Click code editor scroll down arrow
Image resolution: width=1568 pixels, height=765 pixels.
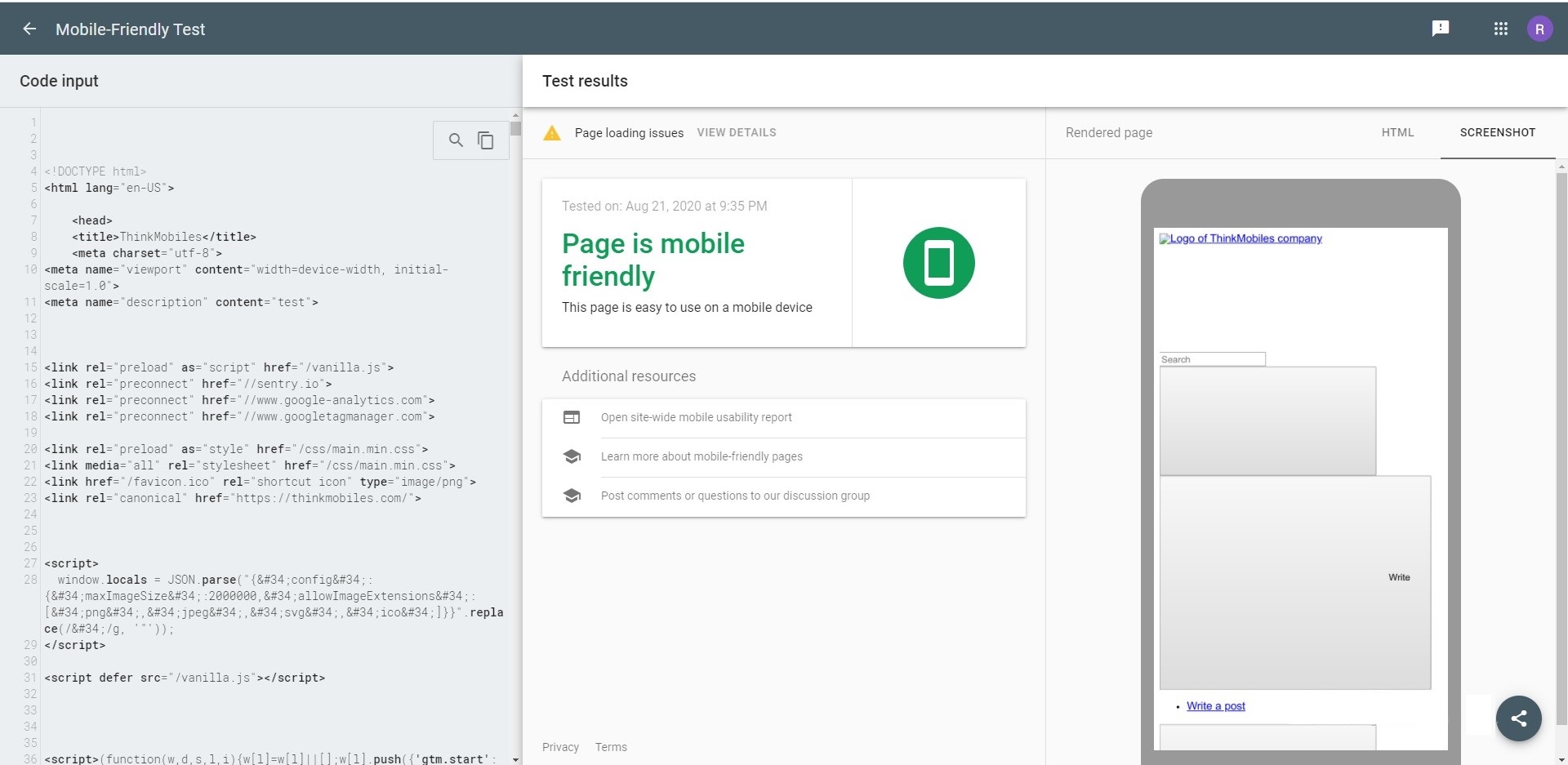[x=515, y=759]
